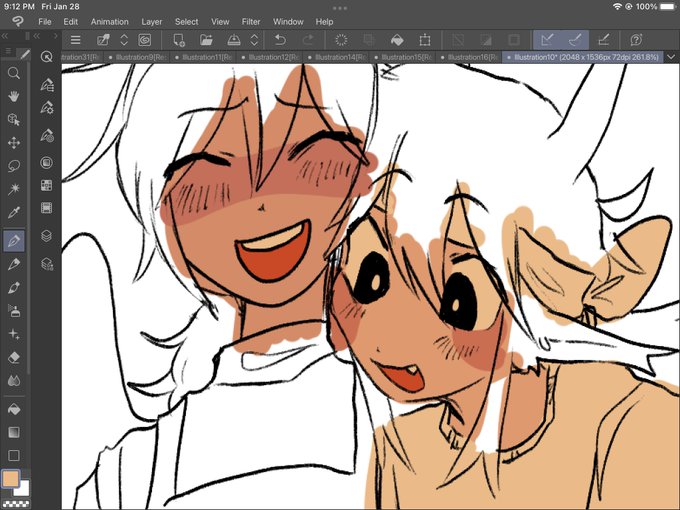Select the Eyedropper tool
The width and height of the screenshot is (680, 510).
(x=14, y=212)
